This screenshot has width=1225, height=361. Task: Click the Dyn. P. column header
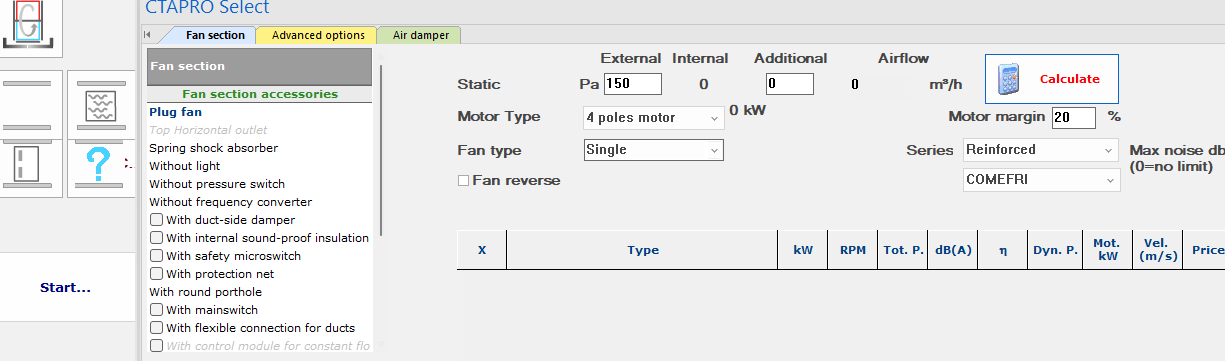pos(1055,250)
